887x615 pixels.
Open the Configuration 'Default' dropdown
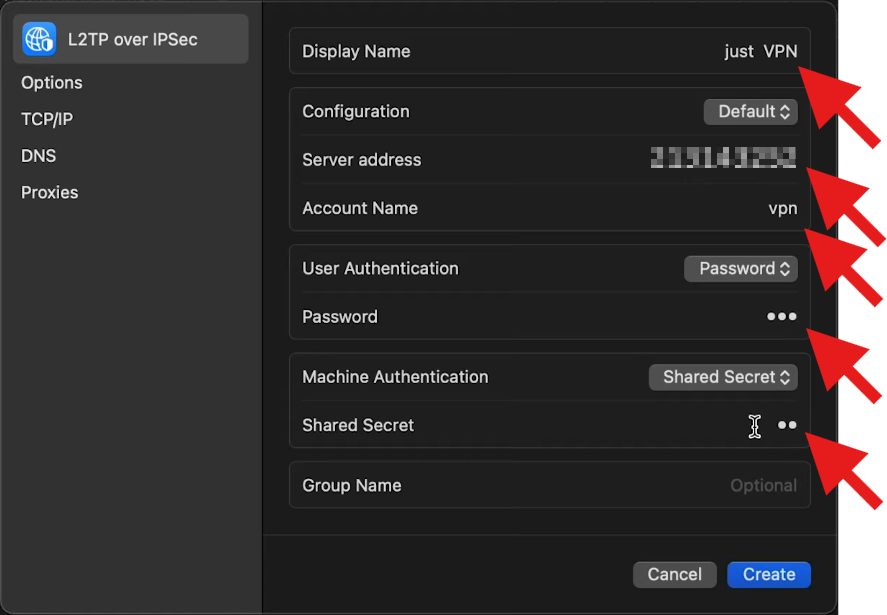click(750, 112)
